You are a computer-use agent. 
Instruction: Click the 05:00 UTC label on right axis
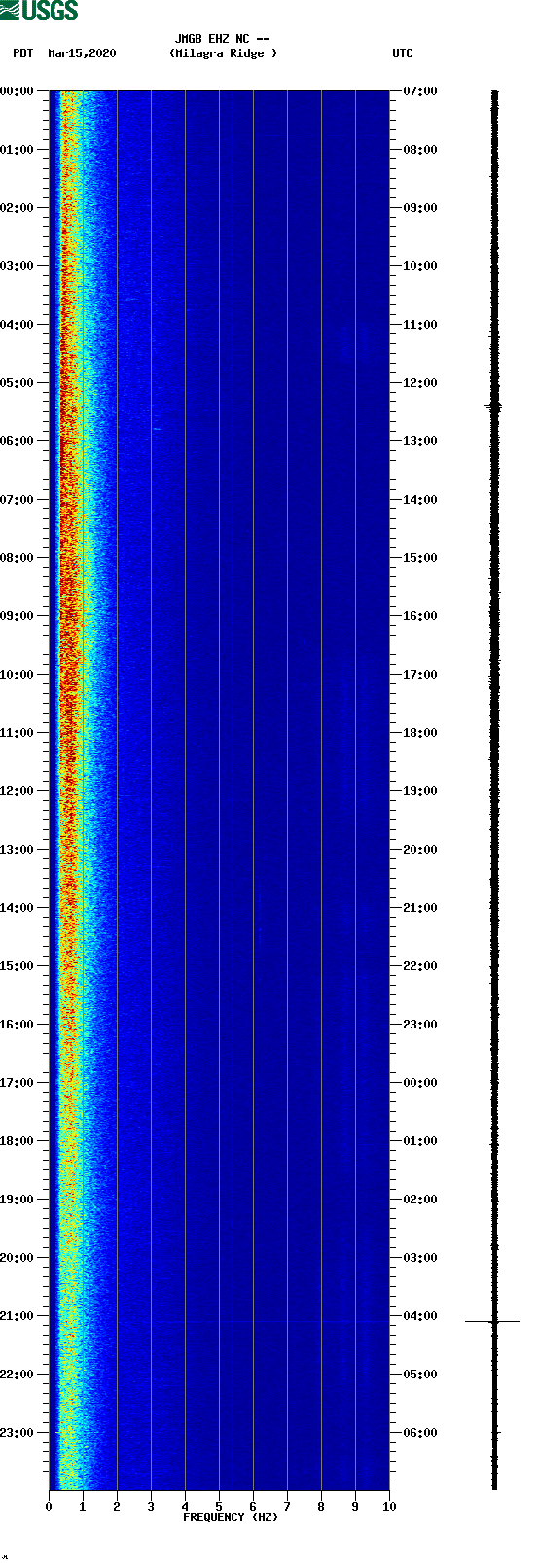click(420, 1375)
